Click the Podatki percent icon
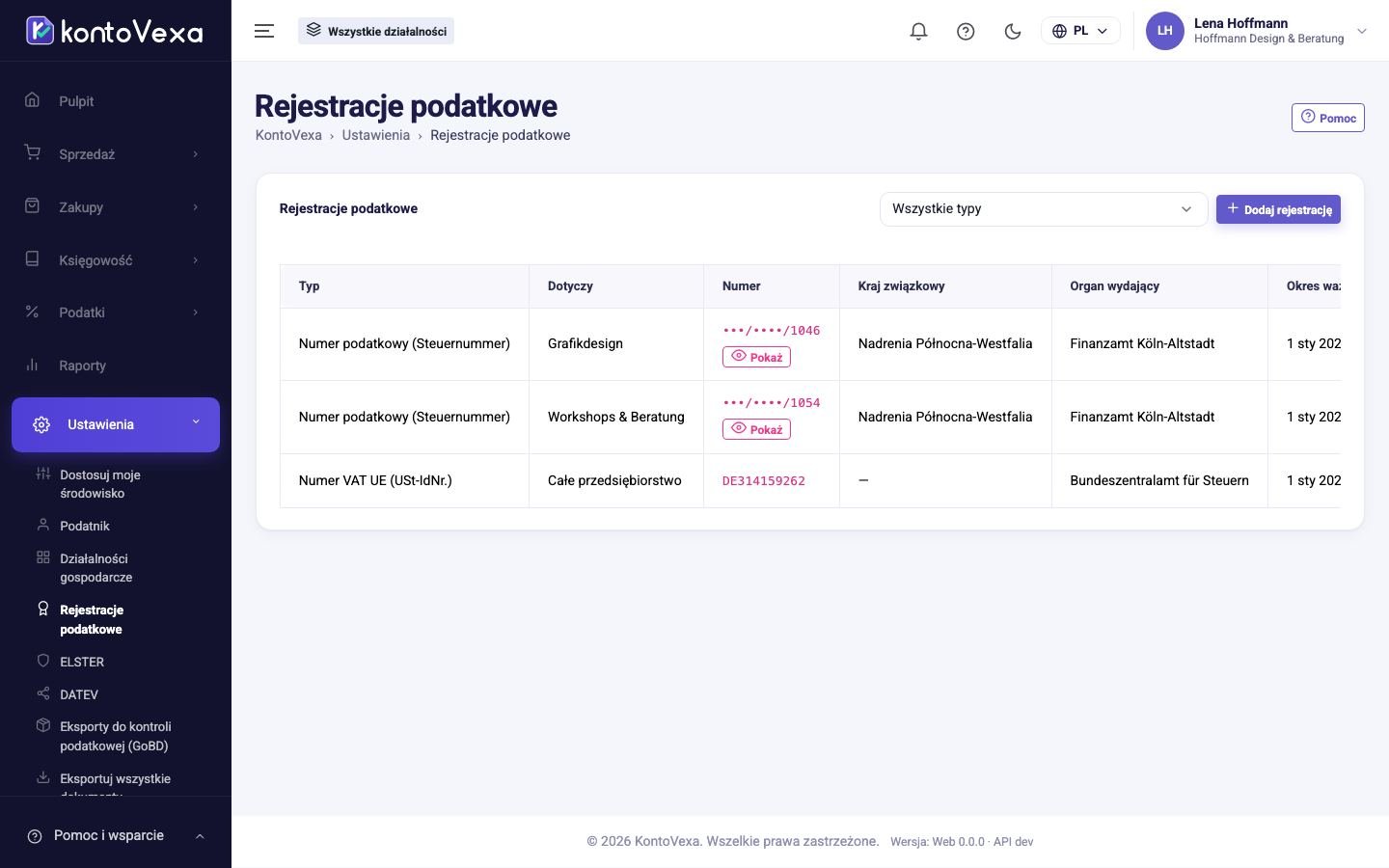This screenshot has width=1389, height=868. click(x=33, y=312)
